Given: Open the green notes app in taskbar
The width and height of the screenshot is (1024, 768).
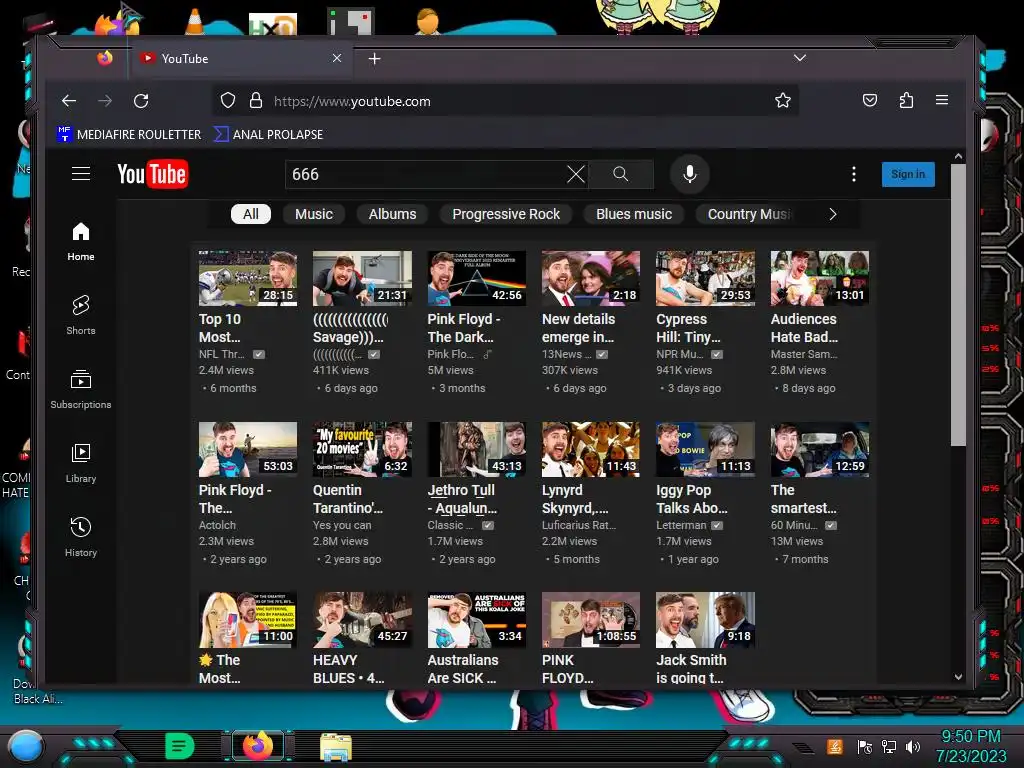Looking at the screenshot, I should pyautogui.click(x=180, y=746).
